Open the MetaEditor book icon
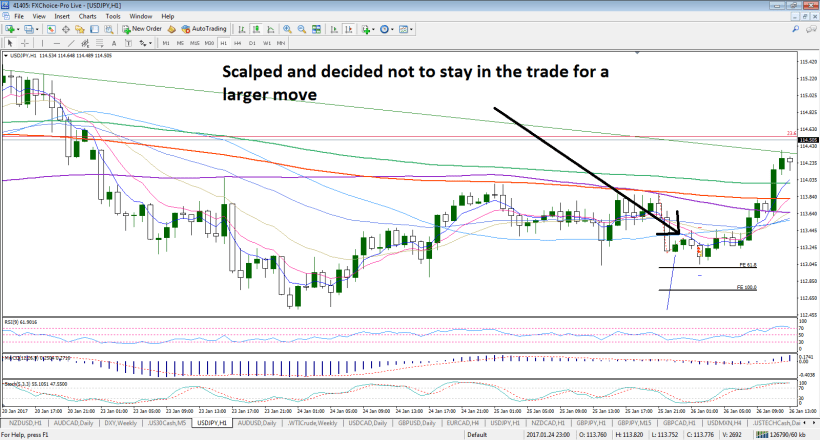 [172, 29]
